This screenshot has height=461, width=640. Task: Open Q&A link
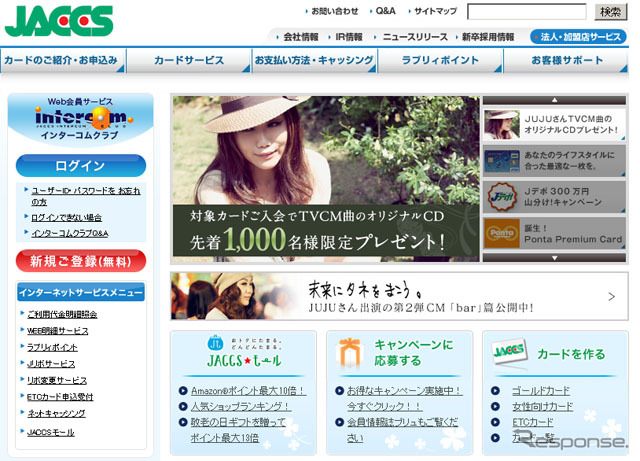pos(385,11)
